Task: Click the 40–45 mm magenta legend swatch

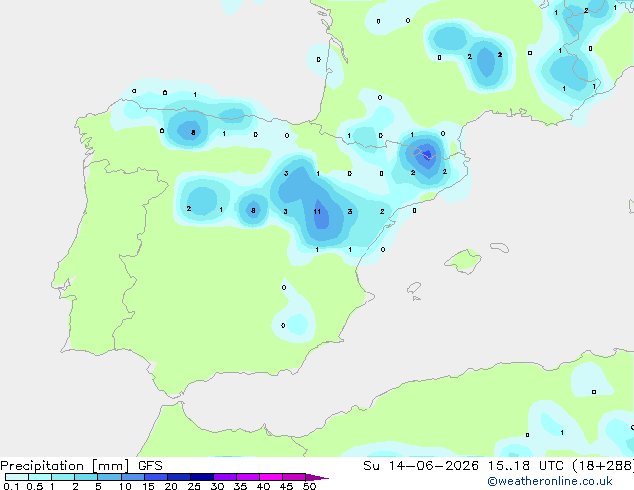Action: [271, 477]
